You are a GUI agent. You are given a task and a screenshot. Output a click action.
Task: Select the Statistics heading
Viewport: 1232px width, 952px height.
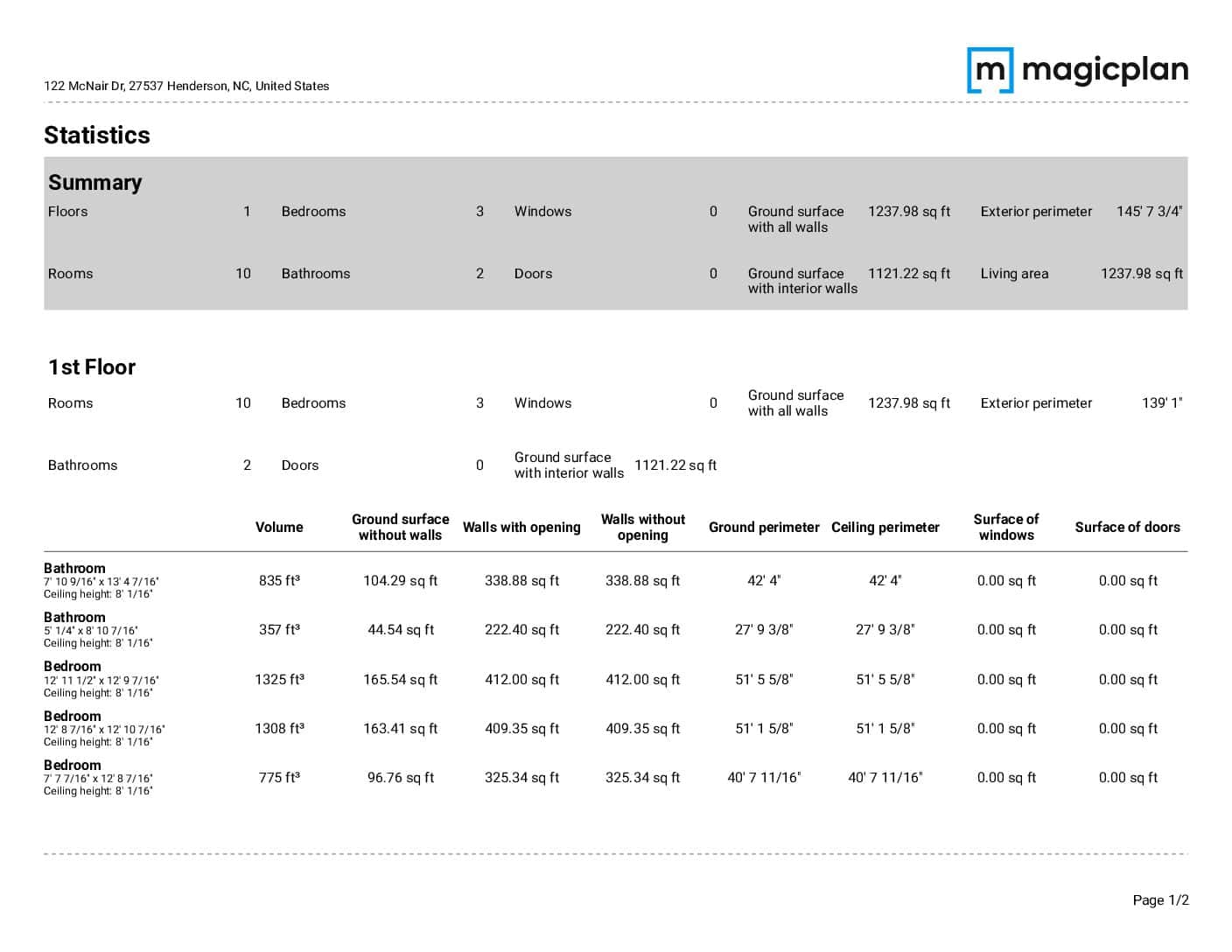(97, 135)
